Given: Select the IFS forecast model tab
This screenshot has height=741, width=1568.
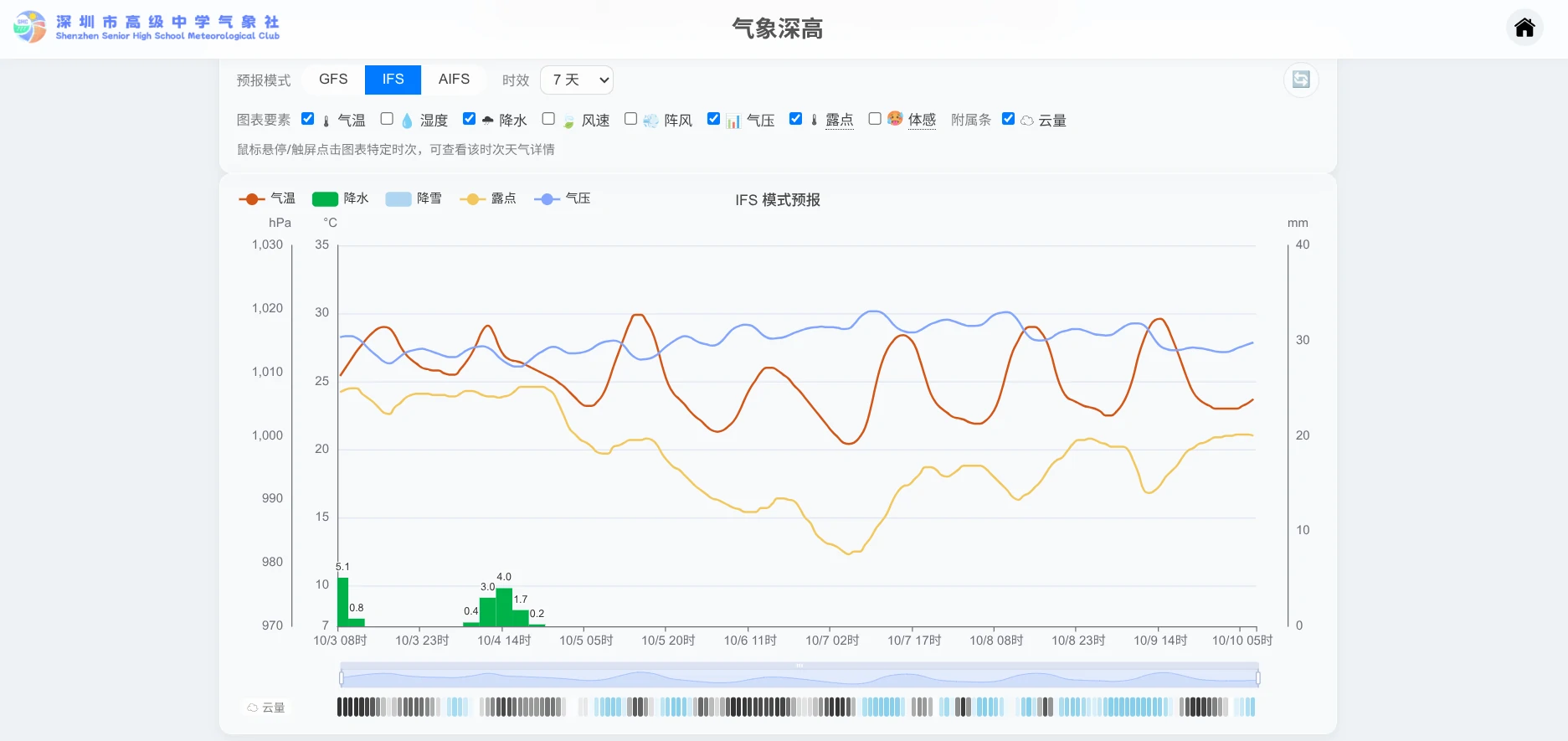Looking at the screenshot, I should tap(393, 80).
